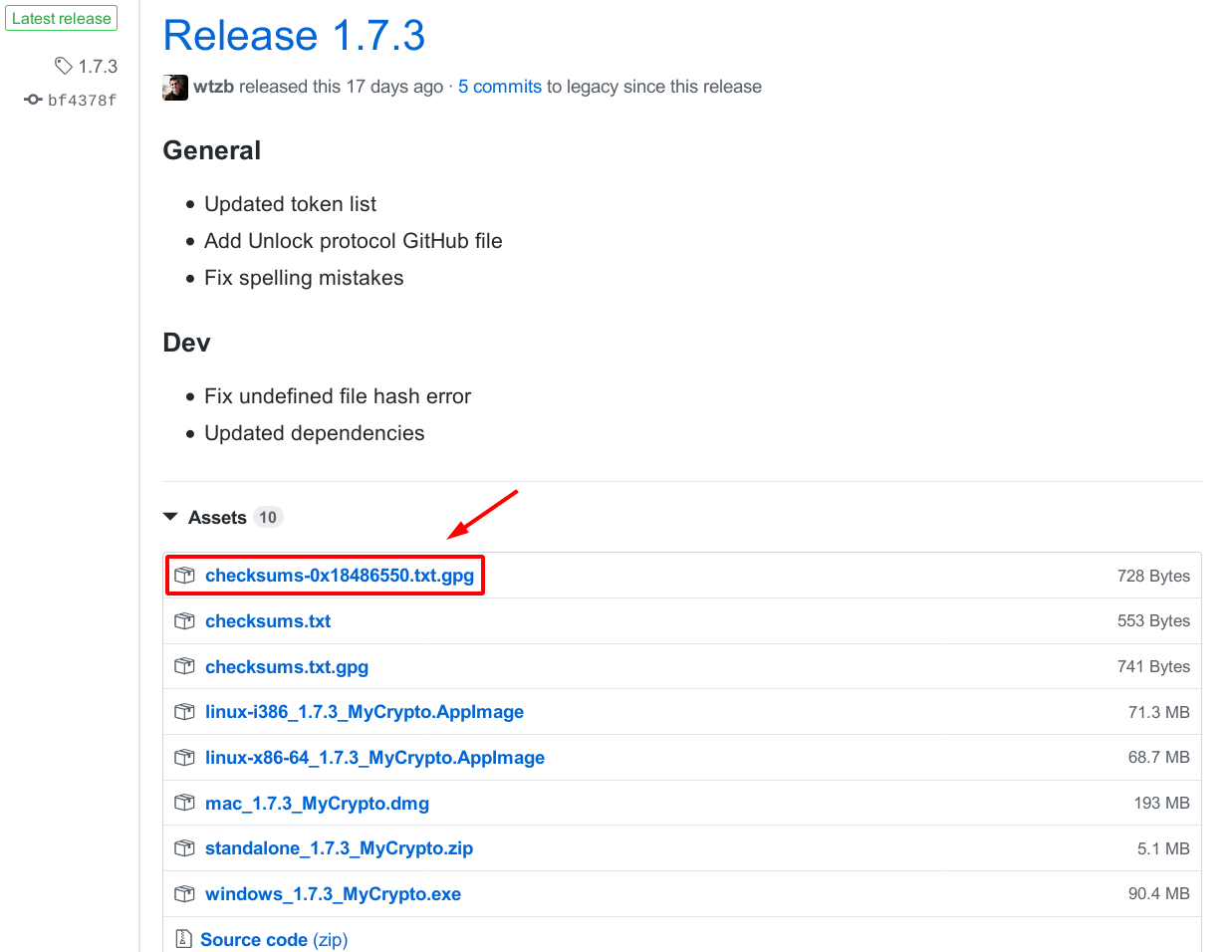Screen dimensions: 1232x952
Task: Click the package icon beside standalone_1.7.3_MyCrypto.zip
Action: pos(184,848)
